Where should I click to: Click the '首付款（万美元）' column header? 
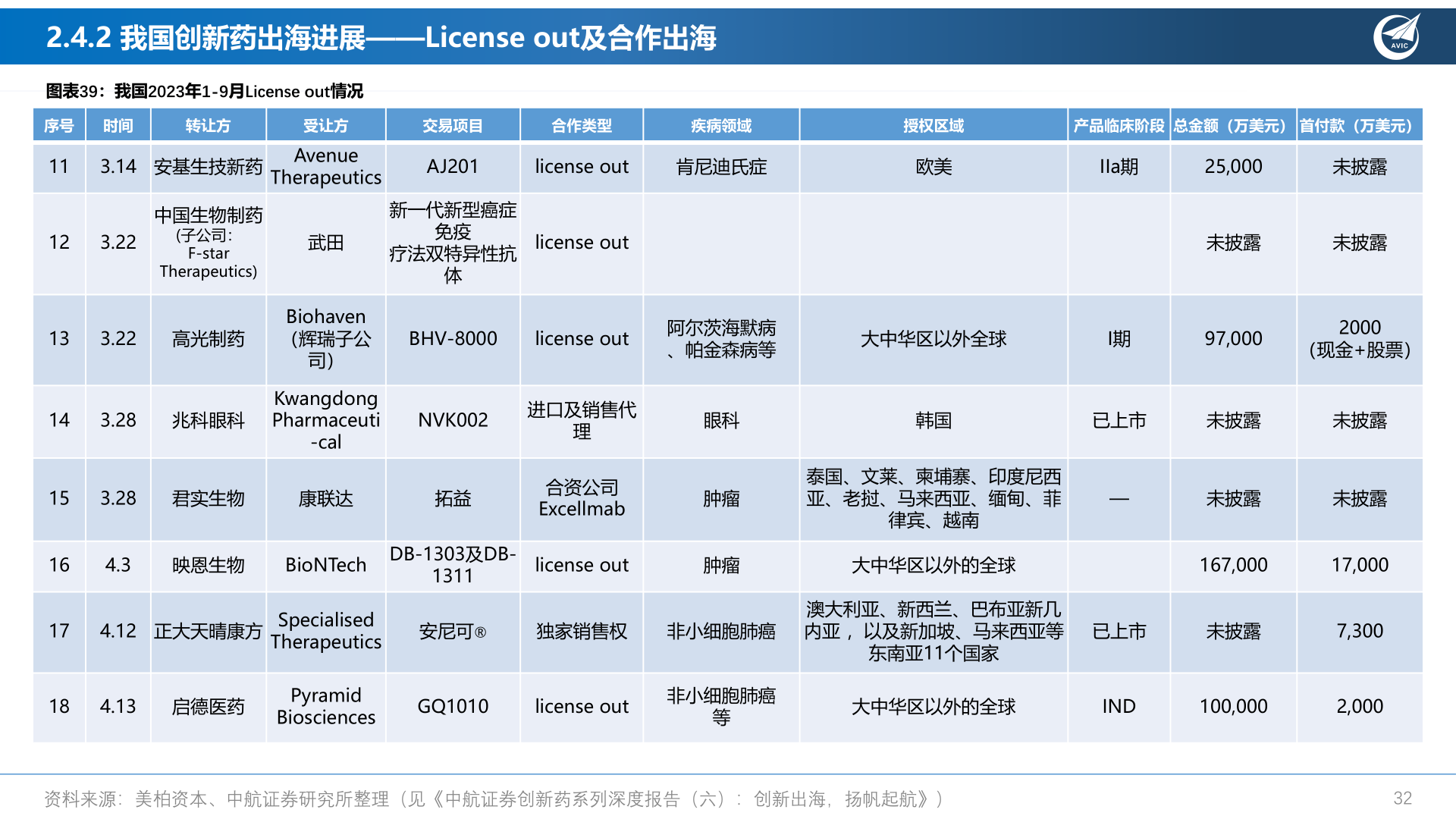coord(1360,125)
